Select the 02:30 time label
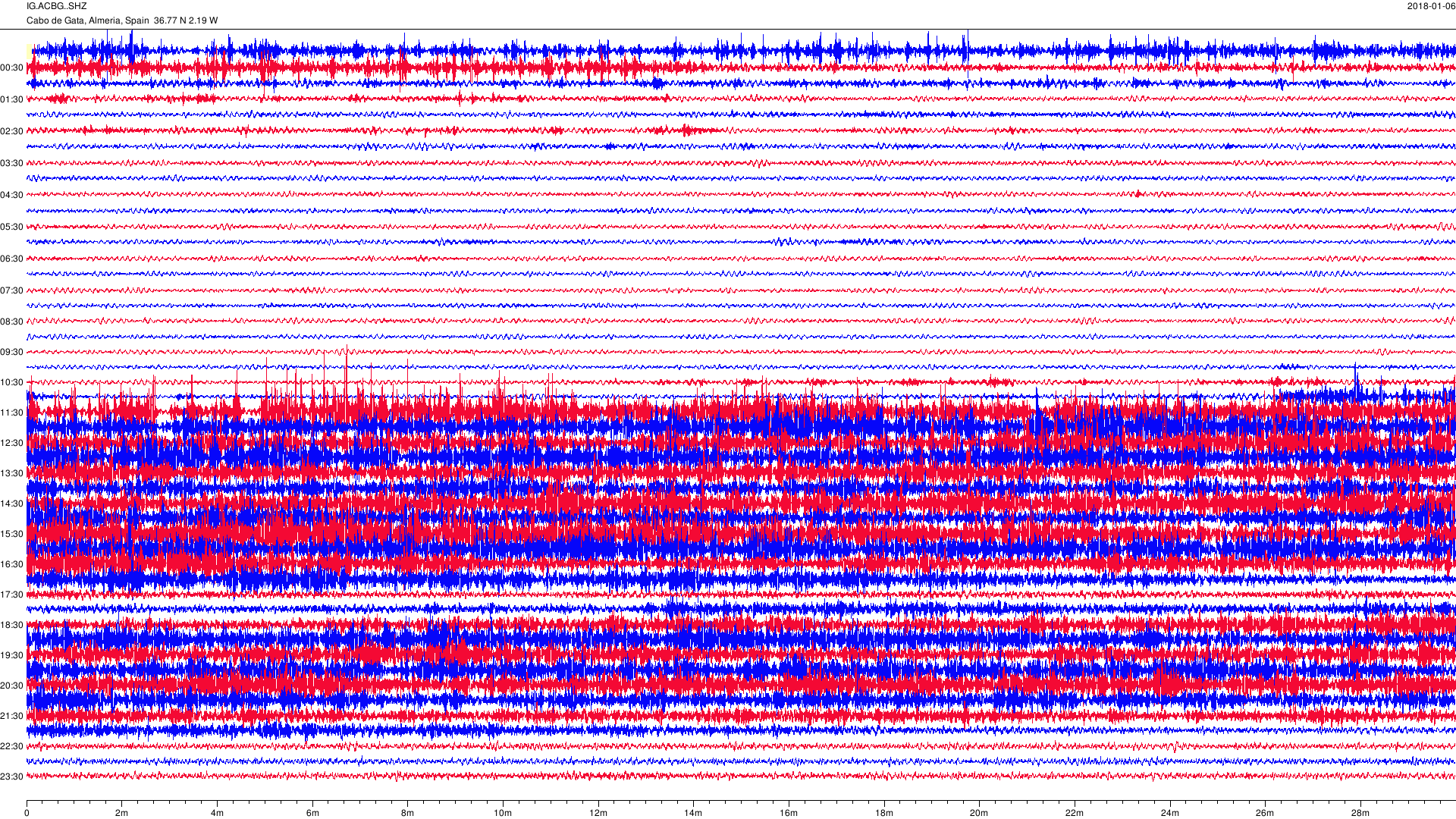This screenshot has width=1456, height=819. 12,132
